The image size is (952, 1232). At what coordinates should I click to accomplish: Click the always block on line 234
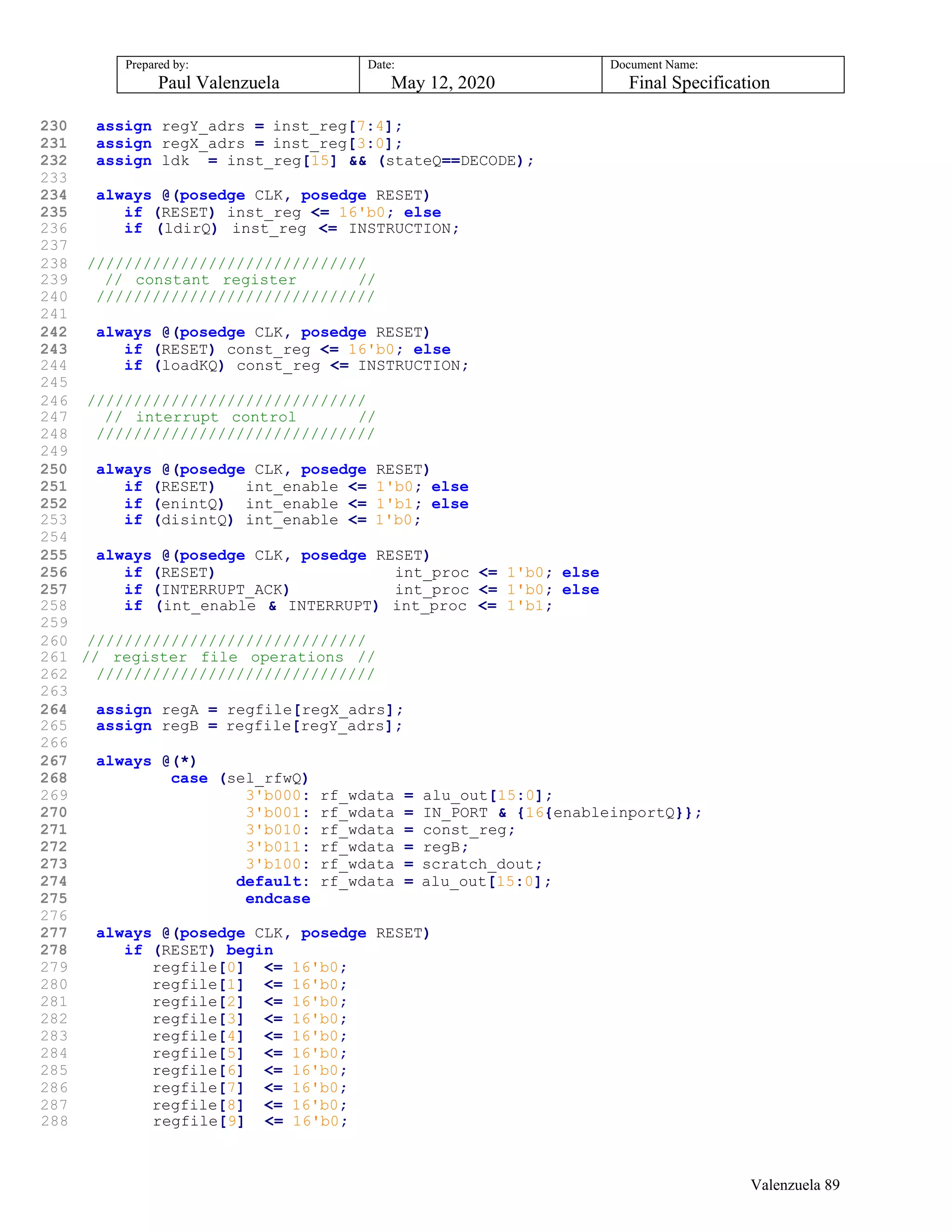263,195
